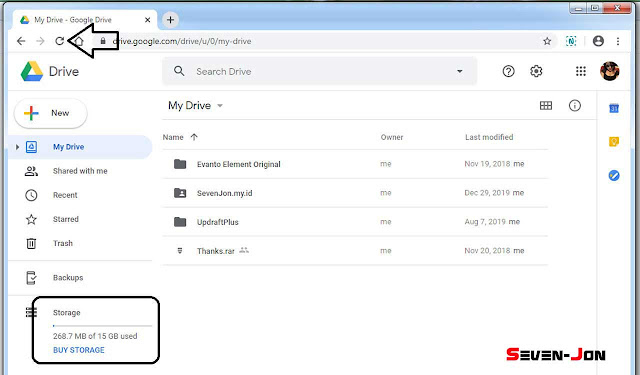The width and height of the screenshot is (640, 375).
Task: Click the magnifier search icon
Action: 179,71
